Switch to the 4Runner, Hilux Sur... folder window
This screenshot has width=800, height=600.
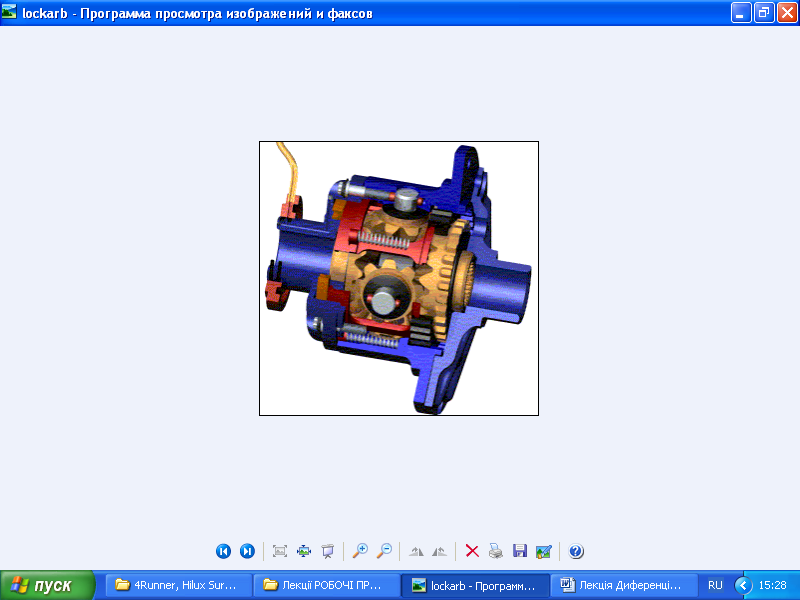coord(179,585)
